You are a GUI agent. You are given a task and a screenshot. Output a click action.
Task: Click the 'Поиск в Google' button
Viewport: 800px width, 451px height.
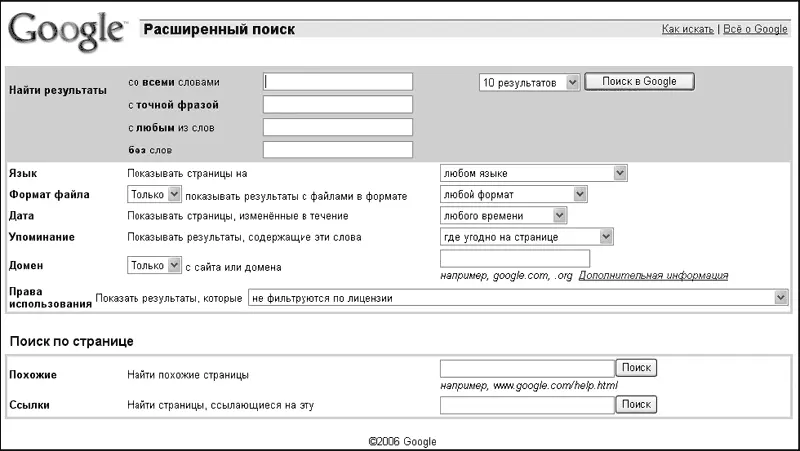639,82
